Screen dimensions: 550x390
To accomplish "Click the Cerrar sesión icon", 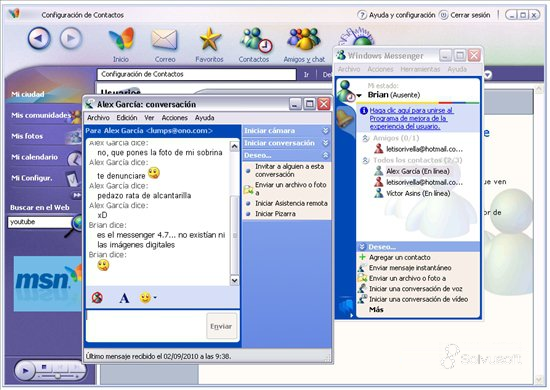I will tap(444, 15).
